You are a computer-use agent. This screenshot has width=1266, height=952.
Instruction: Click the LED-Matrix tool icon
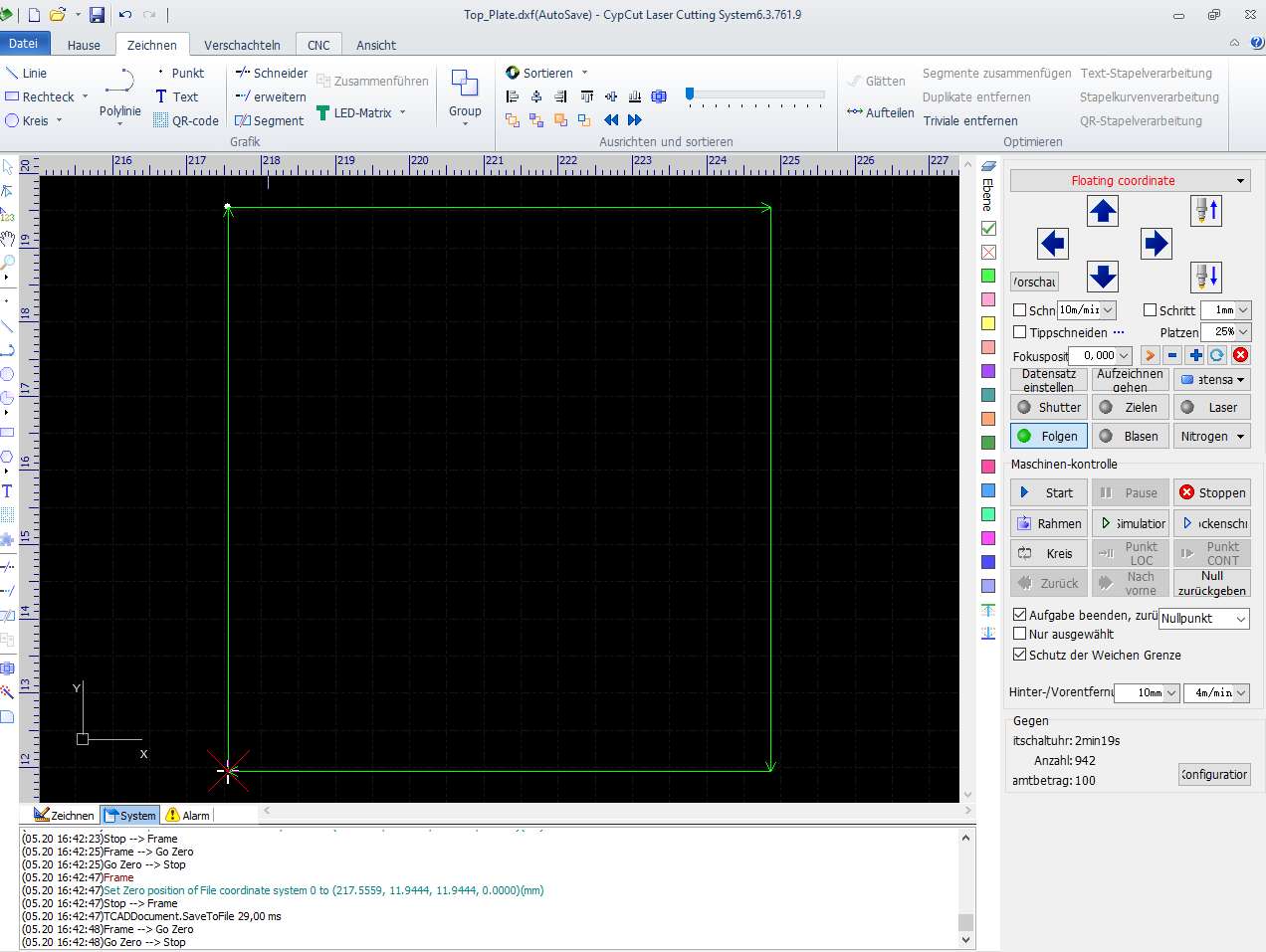(323, 113)
